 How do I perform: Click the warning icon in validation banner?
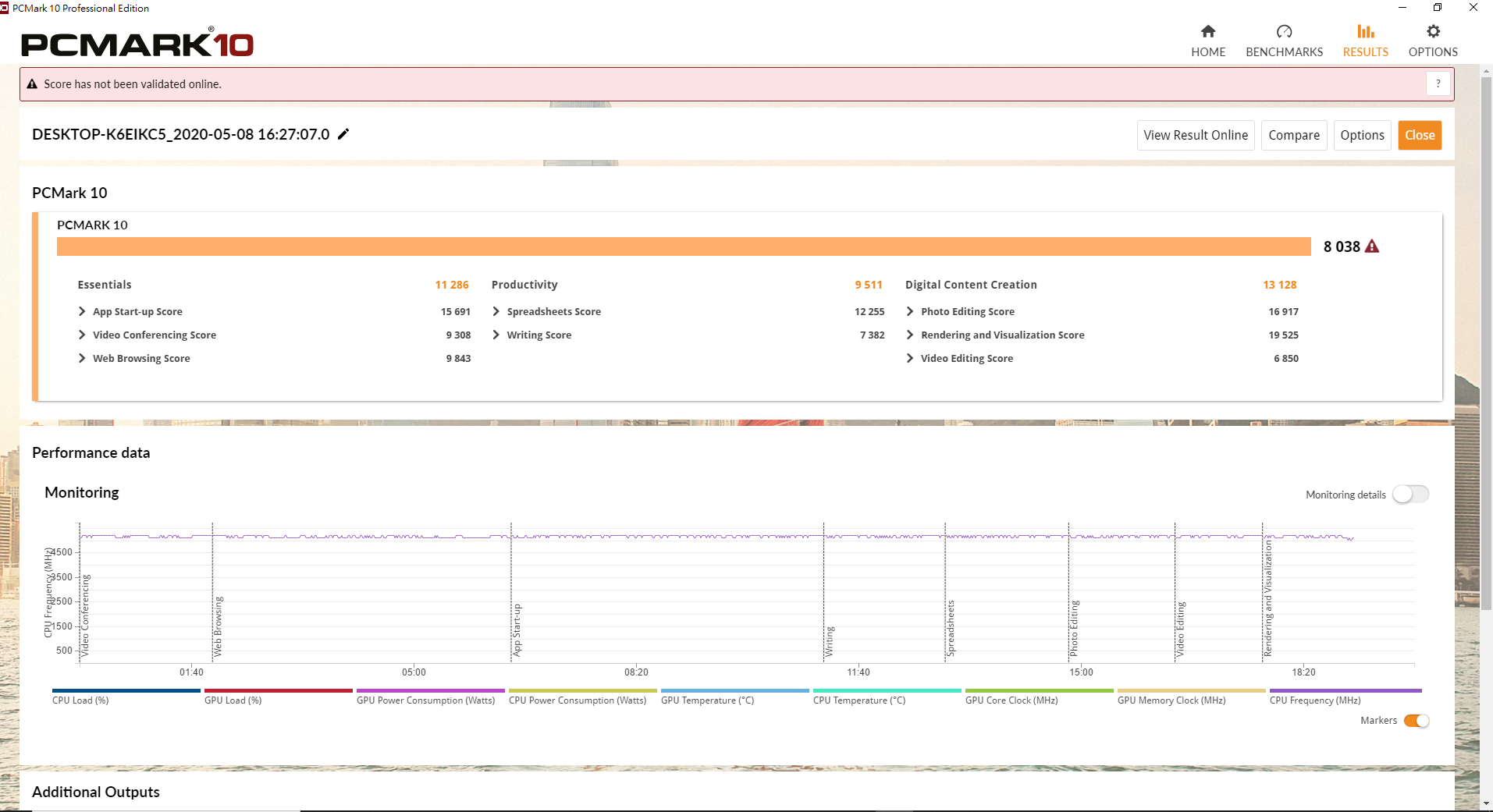32,84
